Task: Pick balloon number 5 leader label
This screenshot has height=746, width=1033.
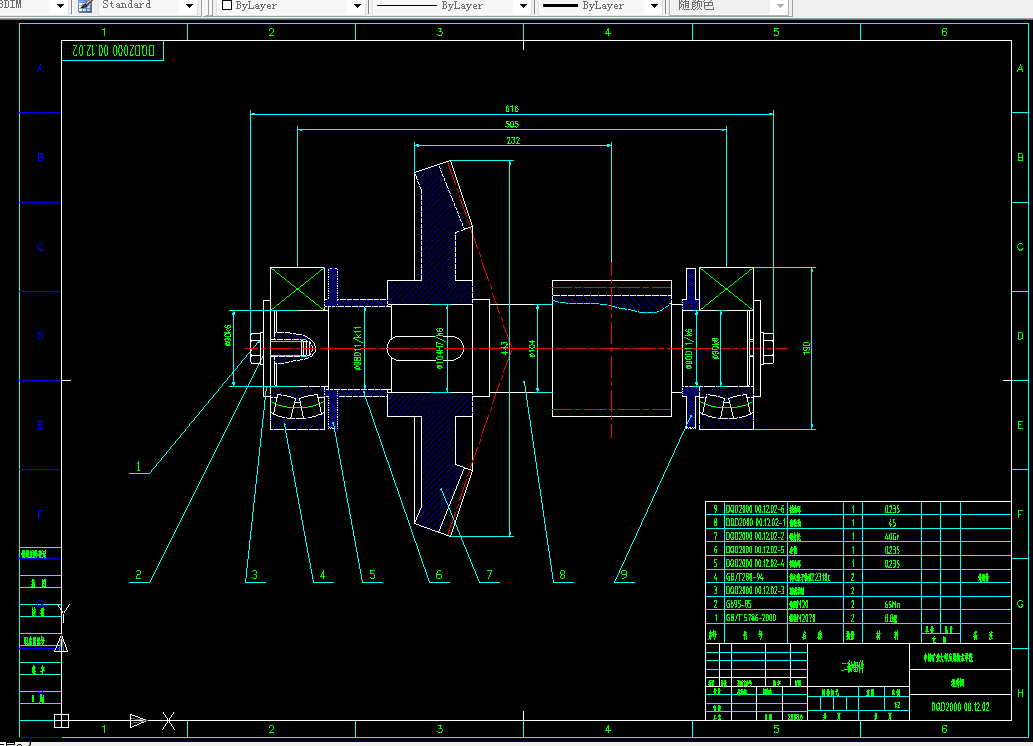Action: 372,575
